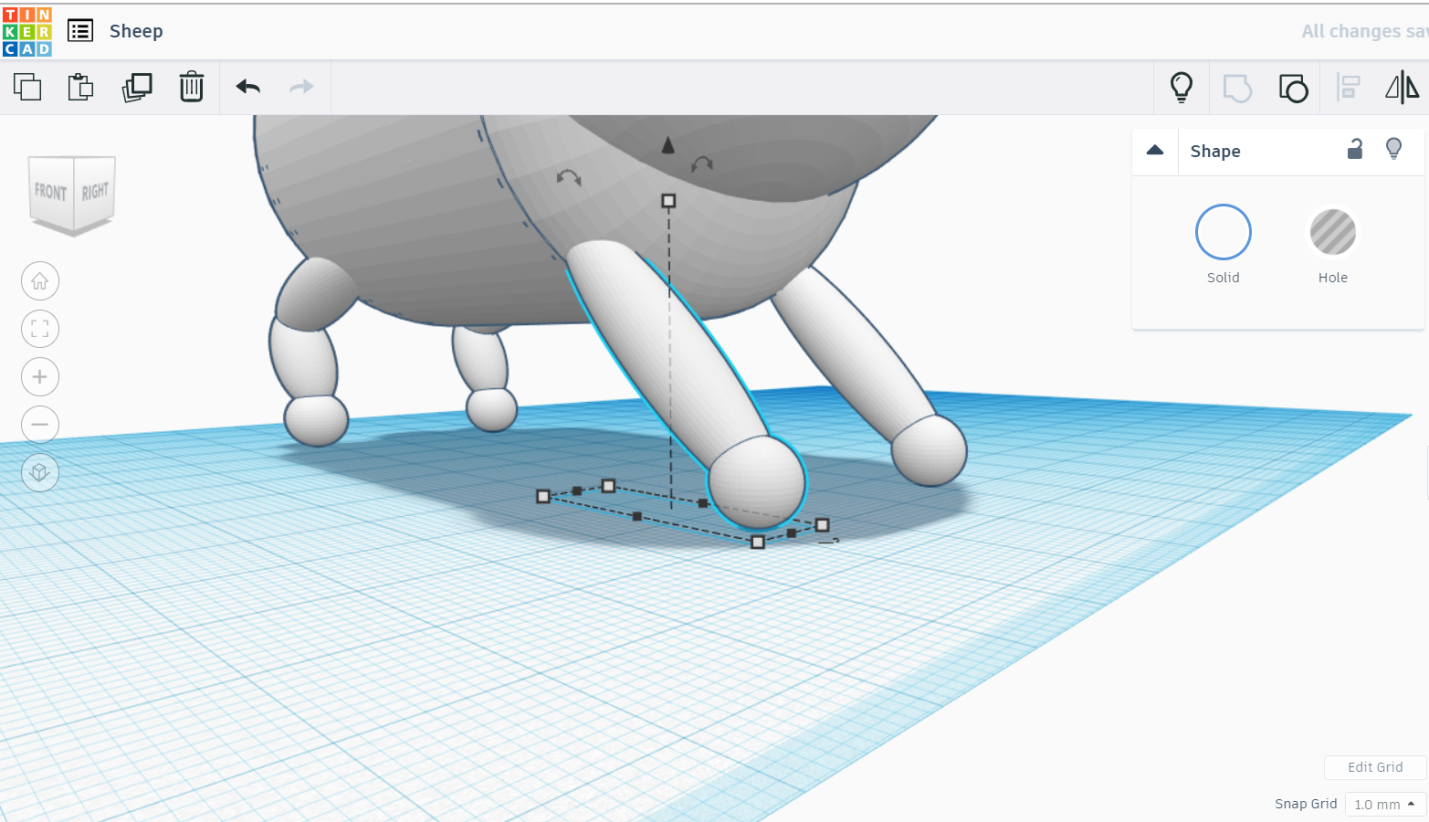Open the Snap Grid dropdown
This screenshot has width=1429, height=822.
(x=1385, y=804)
